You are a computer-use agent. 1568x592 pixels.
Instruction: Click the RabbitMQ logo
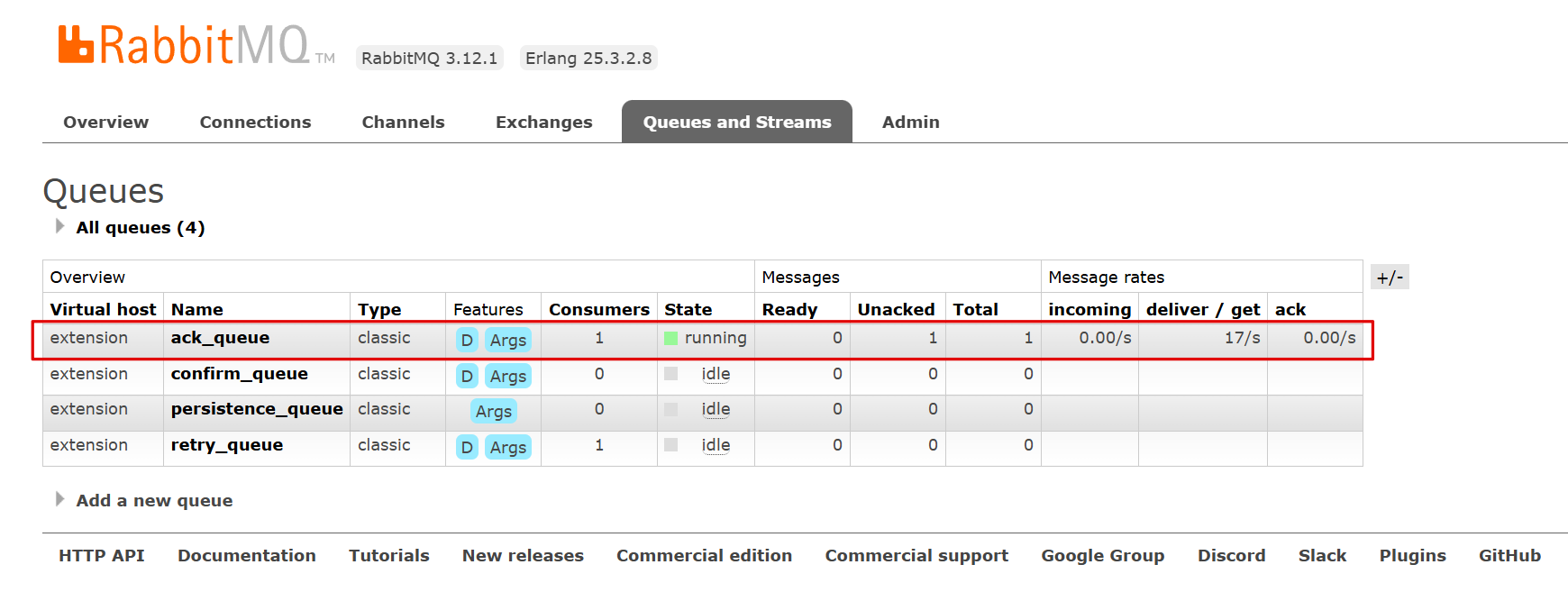tap(196, 44)
